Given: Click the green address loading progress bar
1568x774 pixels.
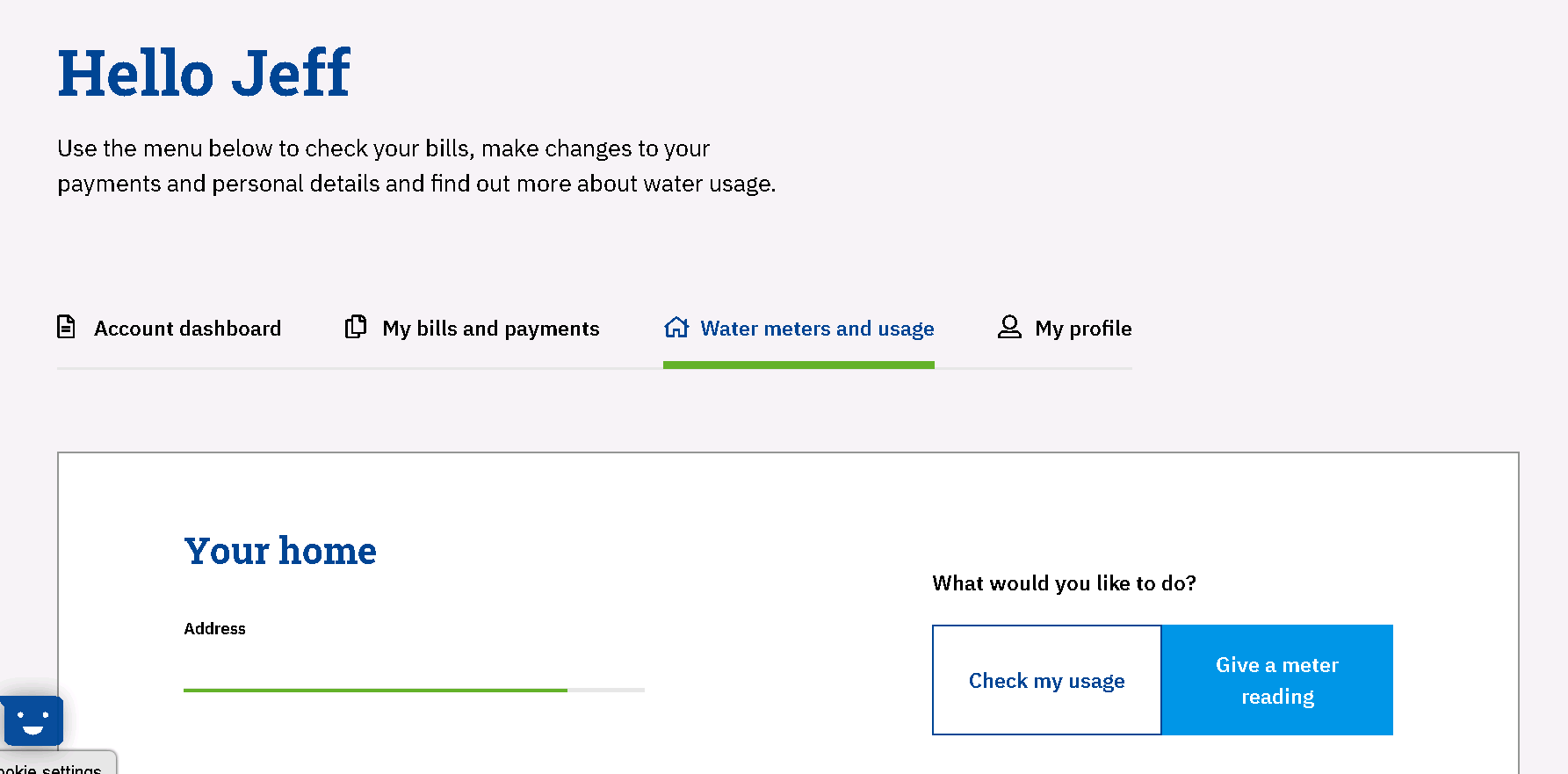Looking at the screenshot, I should (x=375, y=691).
